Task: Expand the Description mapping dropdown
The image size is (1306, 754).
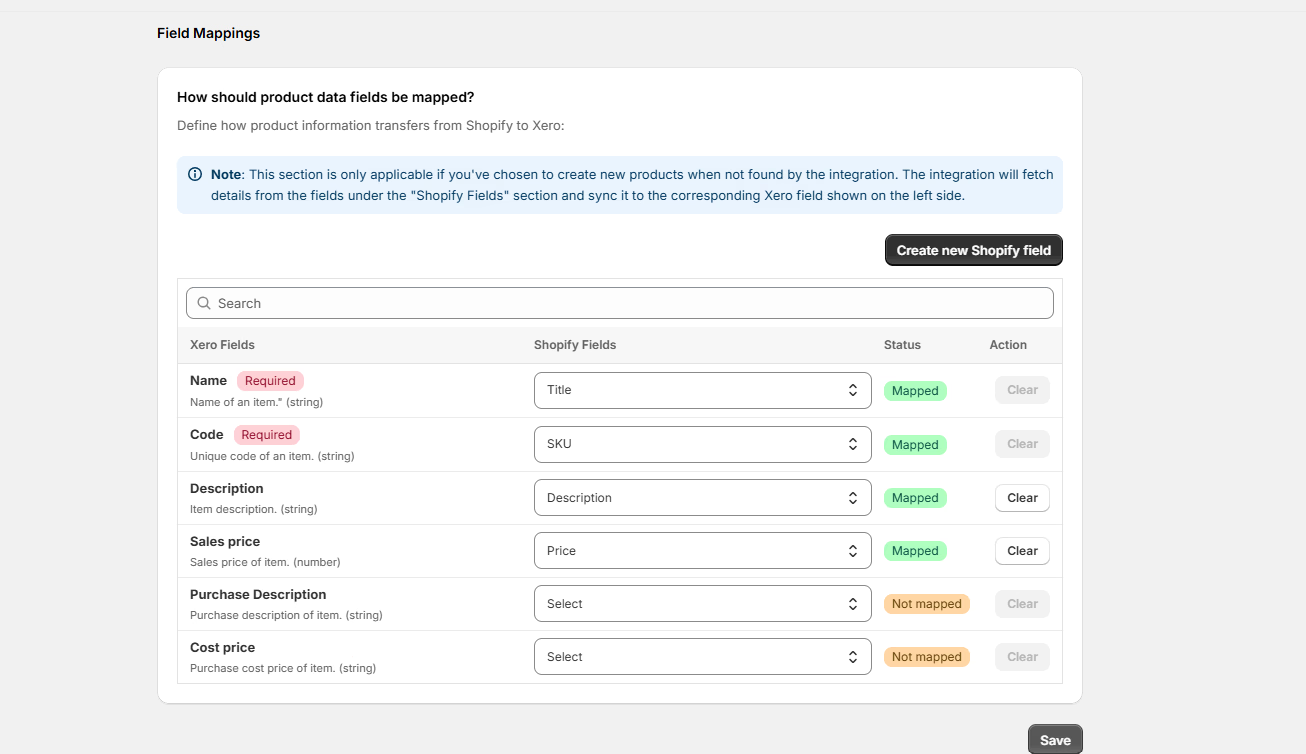Action: click(x=702, y=498)
